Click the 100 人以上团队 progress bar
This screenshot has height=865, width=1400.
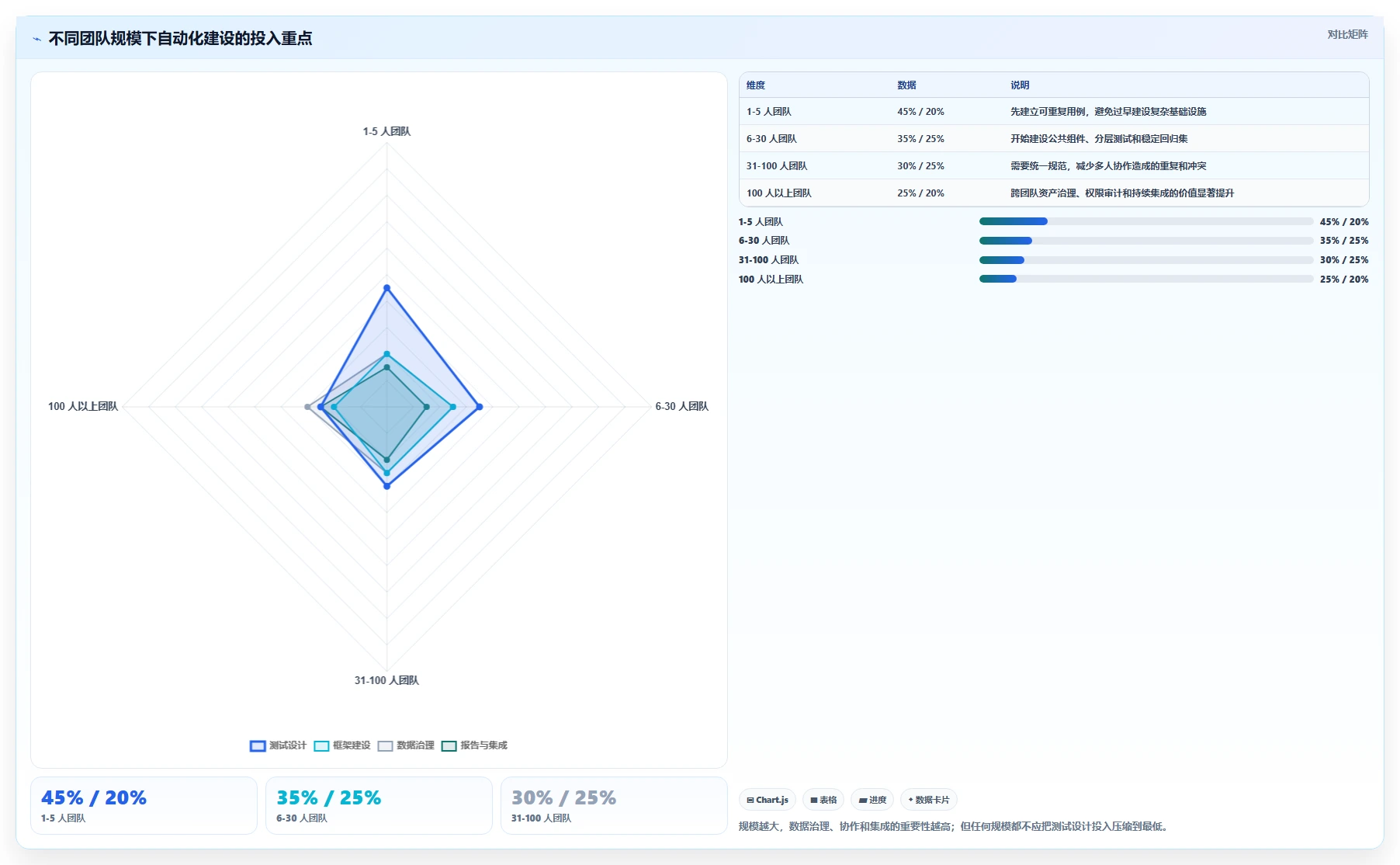tap(1146, 279)
